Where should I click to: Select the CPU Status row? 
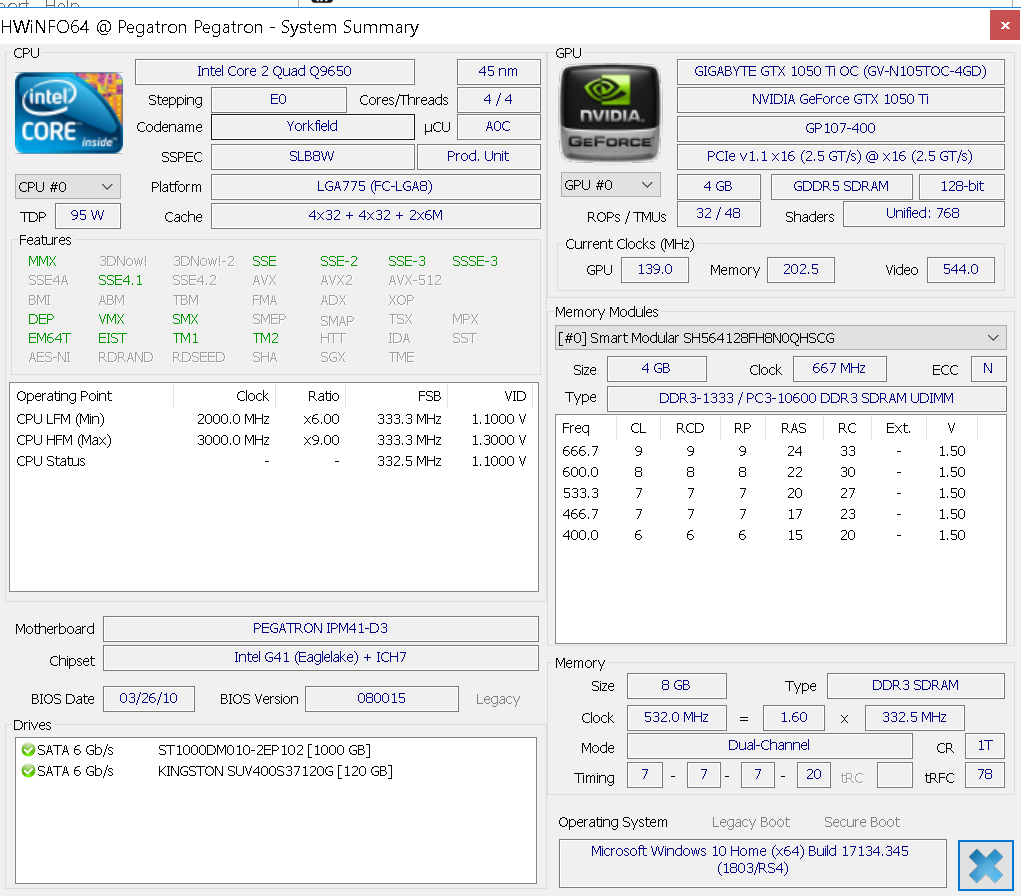click(272, 461)
